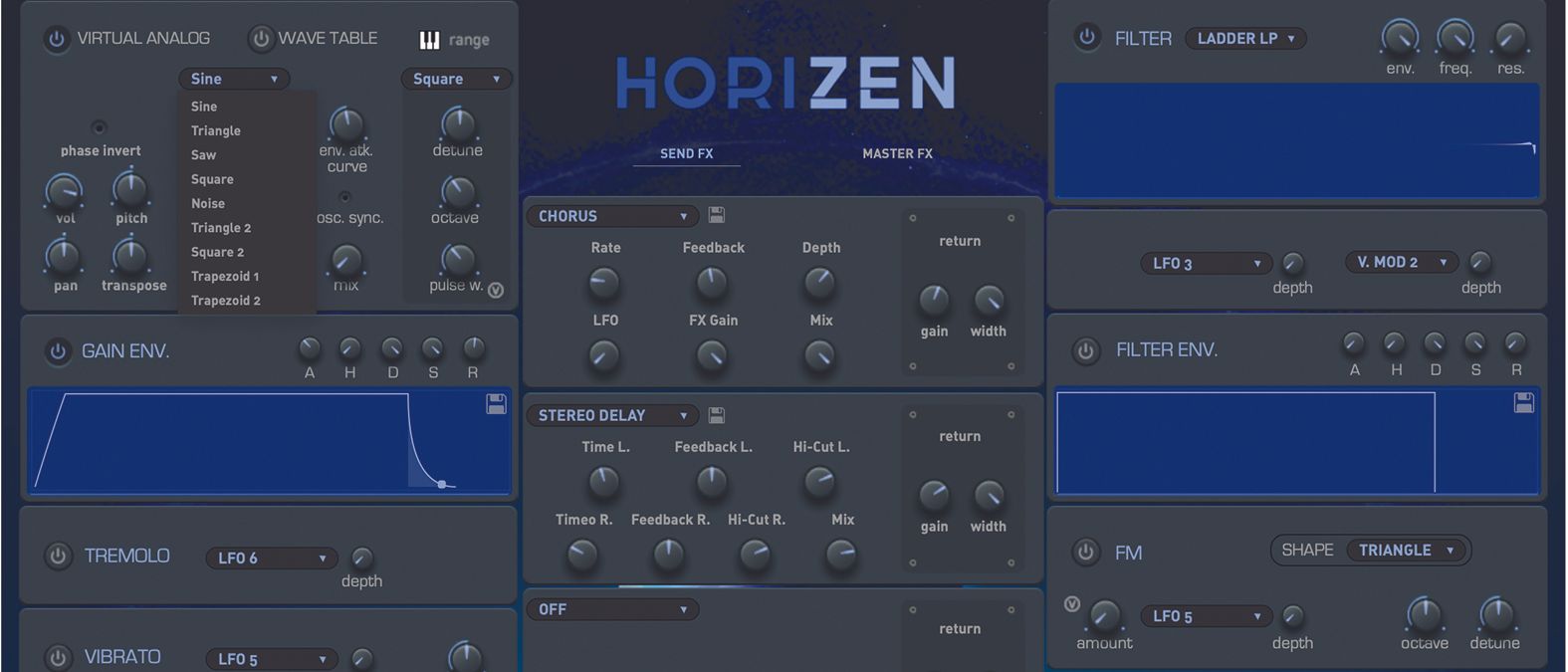Switch to the SEND FX tab
The image size is (1568, 672).
(x=686, y=154)
